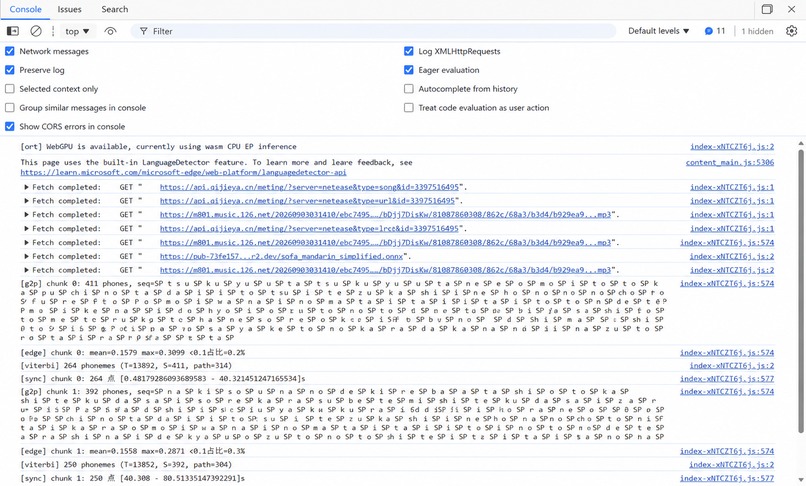Enable Selected context only checkbox
Viewport: 806px width, 486px height.
(x=10, y=89)
